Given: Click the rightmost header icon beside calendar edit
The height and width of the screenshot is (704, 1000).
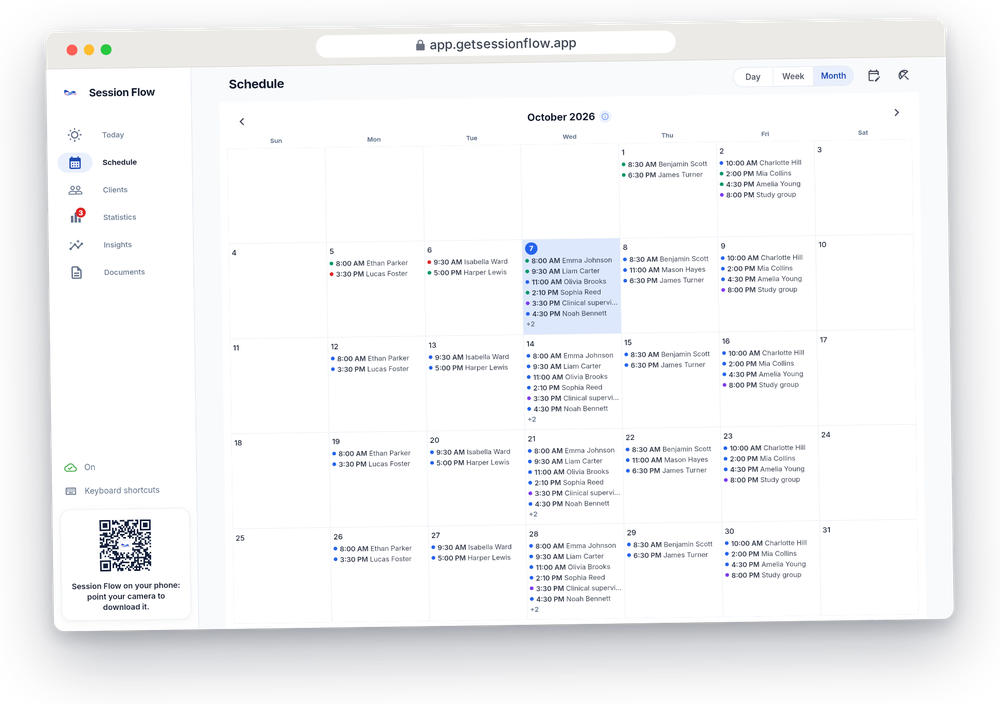Looking at the screenshot, I should (903, 75).
